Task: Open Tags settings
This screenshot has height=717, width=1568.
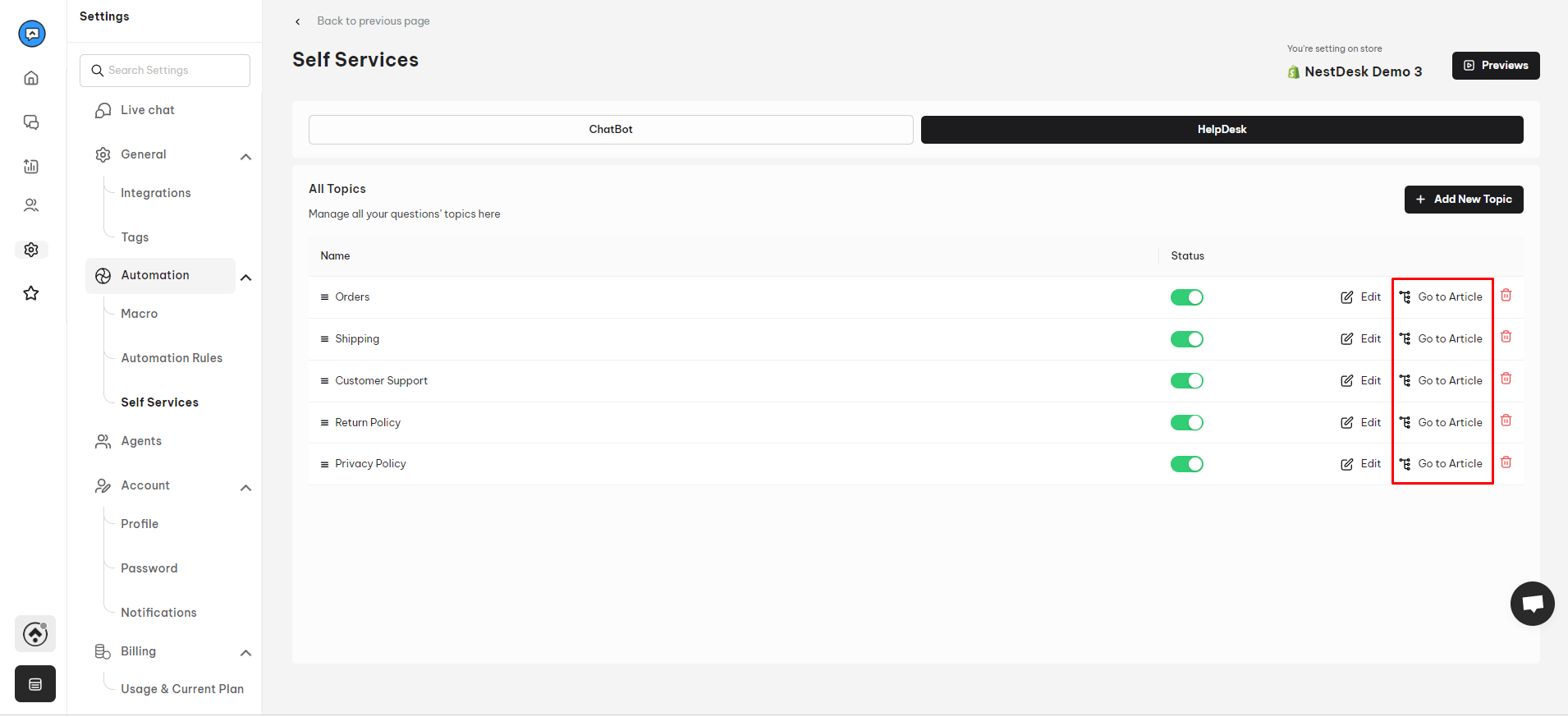Action: [x=135, y=237]
